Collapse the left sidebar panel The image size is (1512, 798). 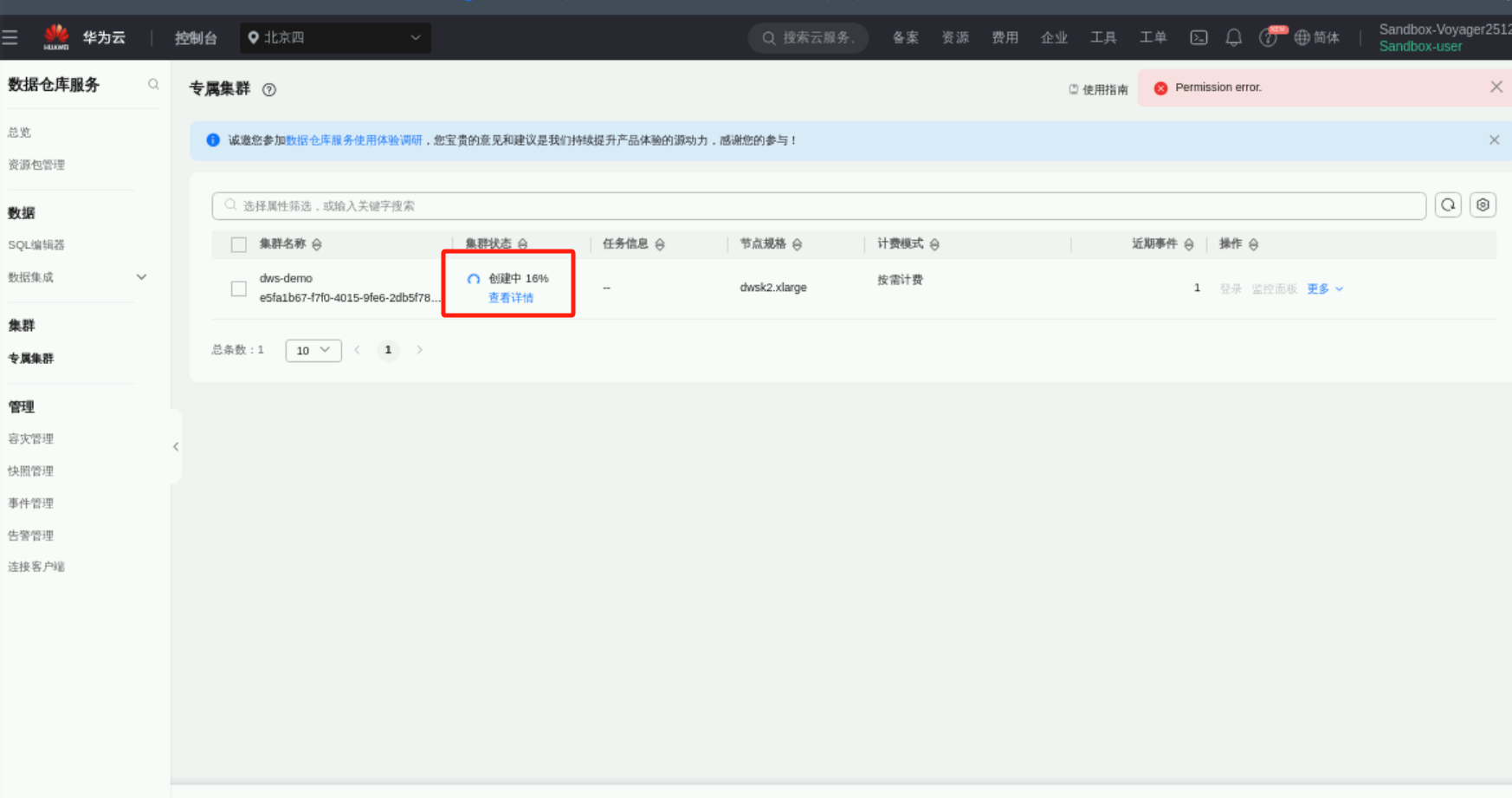[176, 446]
